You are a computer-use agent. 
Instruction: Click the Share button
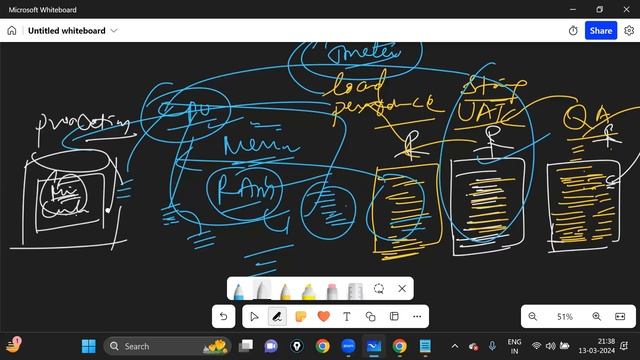(x=600, y=31)
